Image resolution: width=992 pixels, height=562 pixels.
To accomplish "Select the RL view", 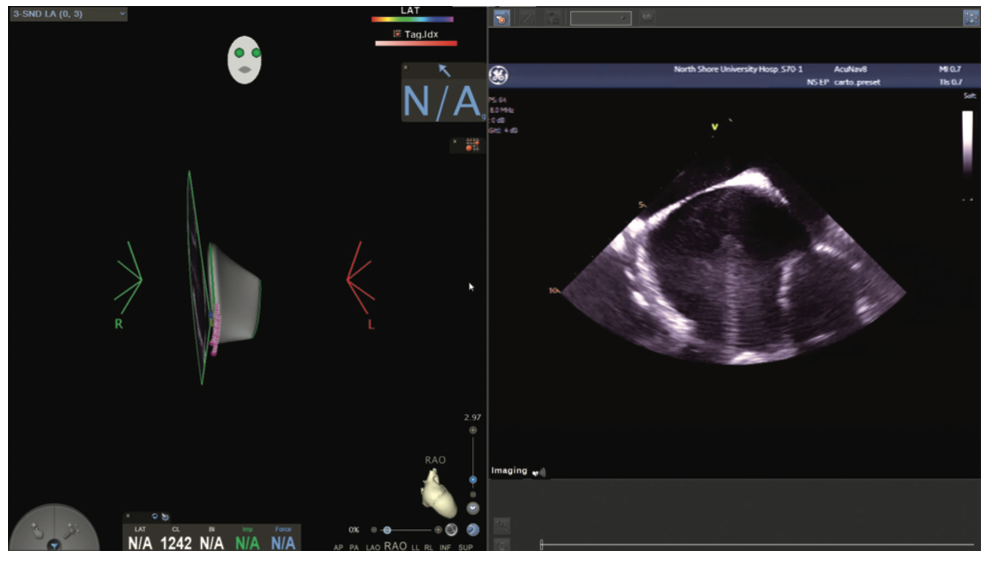I will coord(428,547).
